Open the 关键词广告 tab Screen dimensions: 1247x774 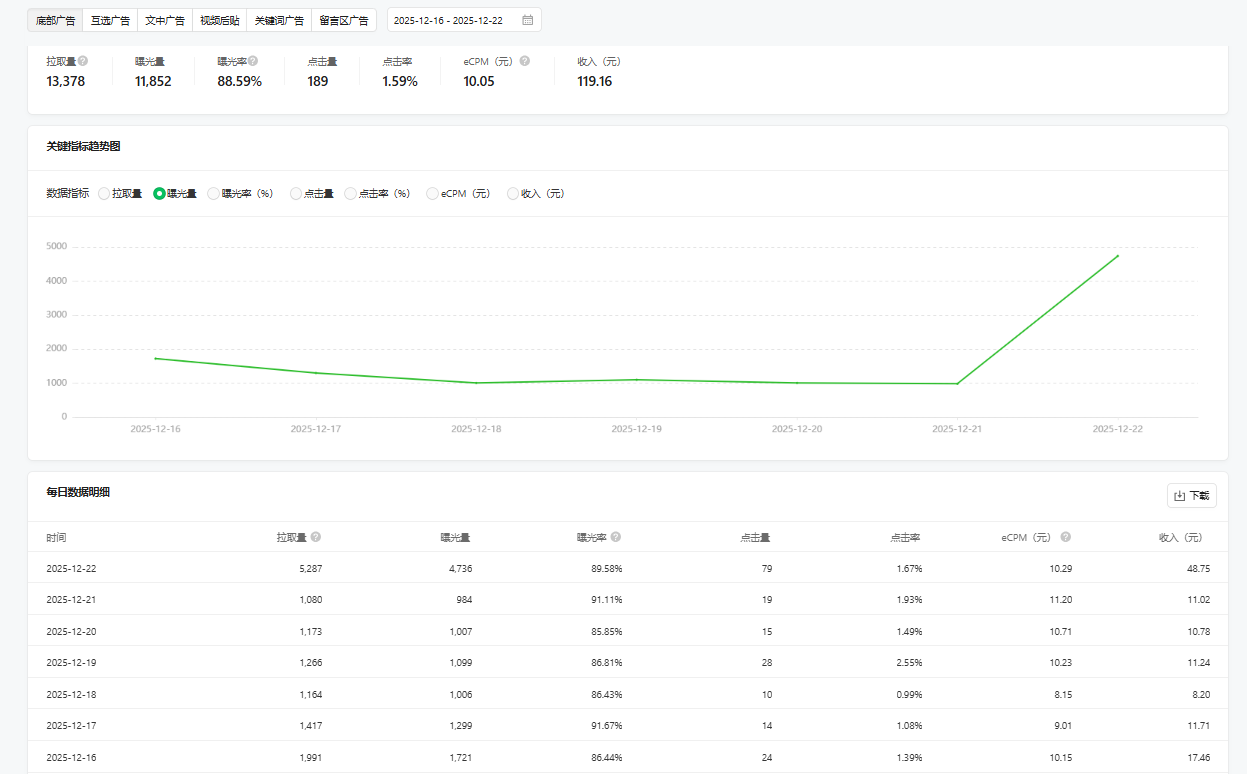tap(279, 20)
